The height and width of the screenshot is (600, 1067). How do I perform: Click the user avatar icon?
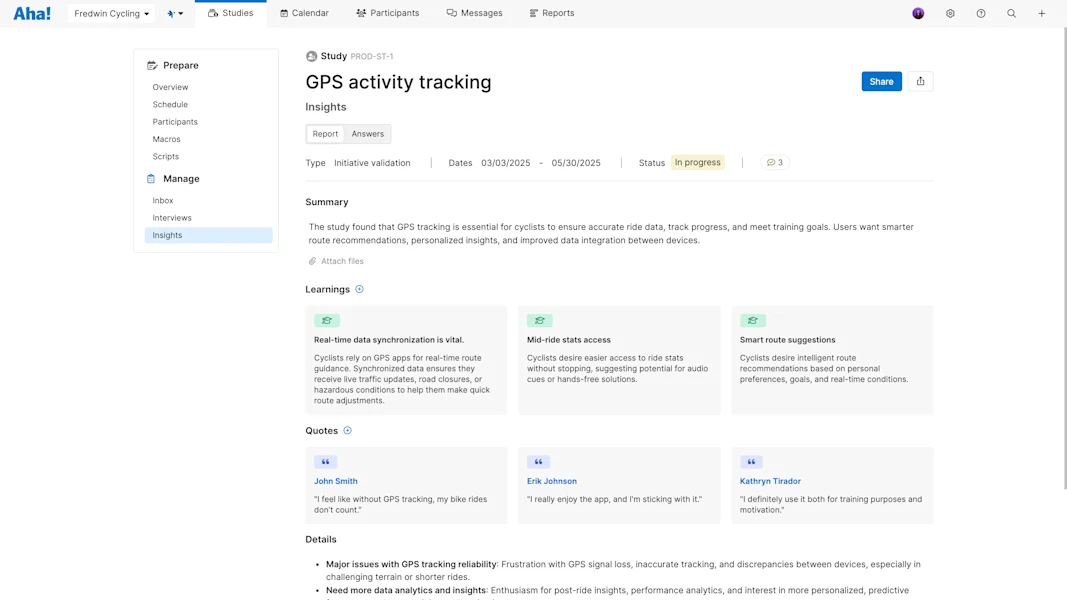click(918, 13)
